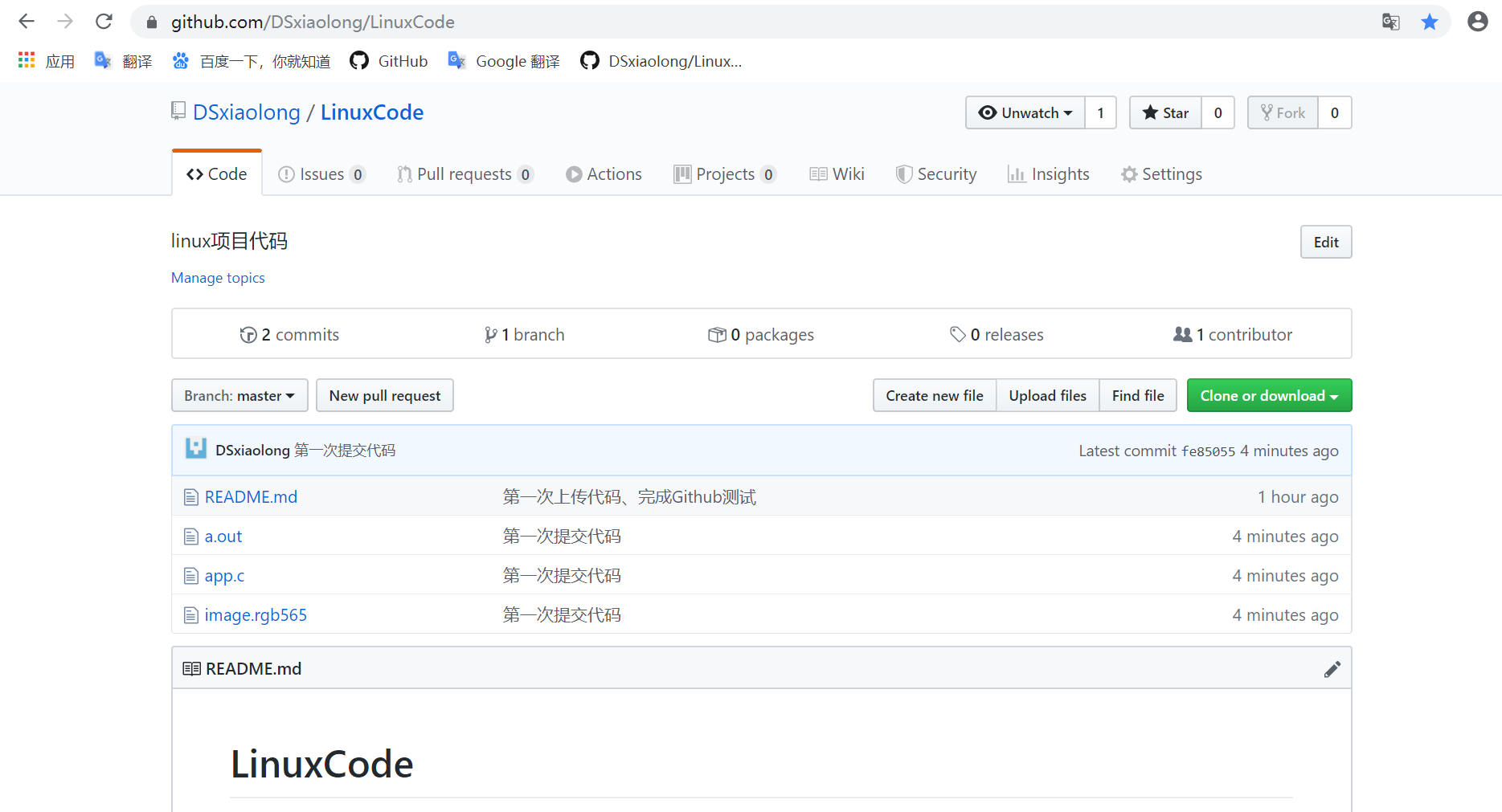
Task: Open the app.c file
Action: pos(224,576)
